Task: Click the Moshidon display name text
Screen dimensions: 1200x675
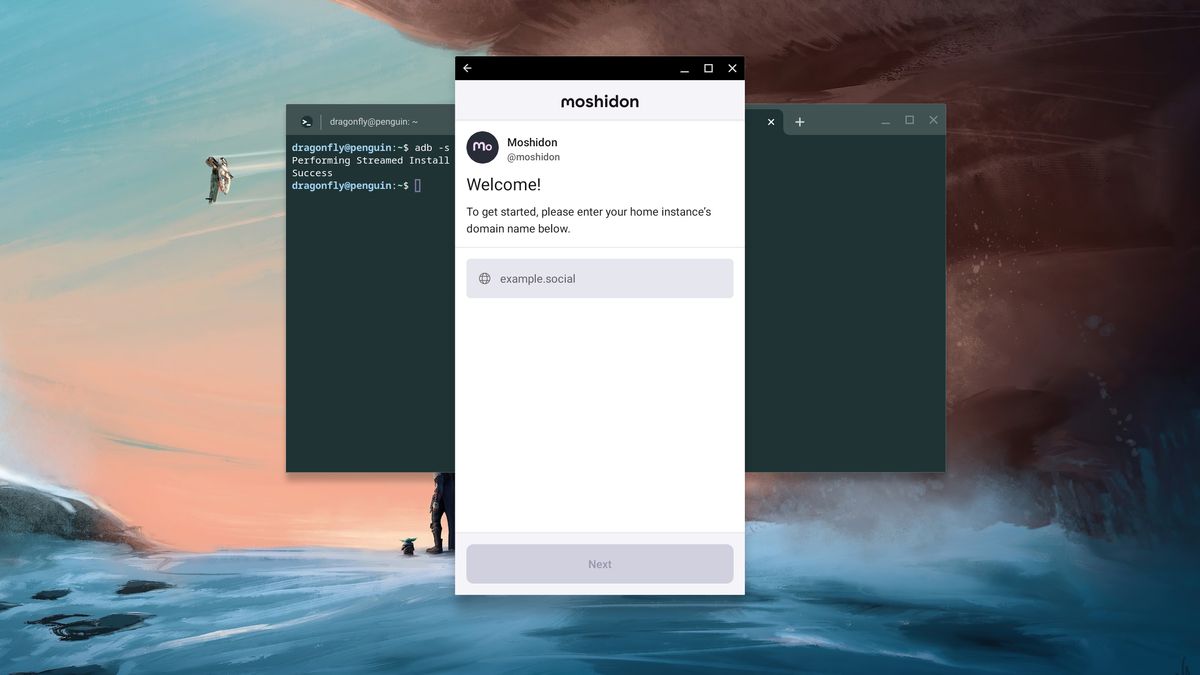Action: [532, 141]
